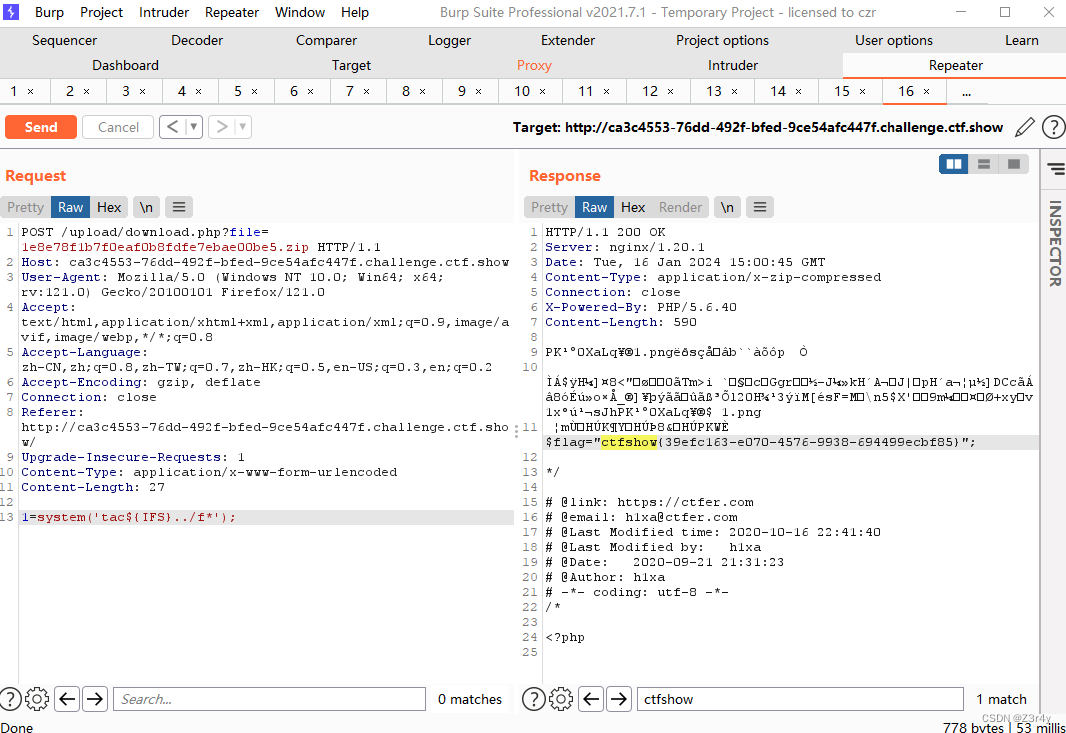The height and width of the screenshot is (733, 1066).
Task: Switch Request view to Pretty
Action: pyautogui.click(x=25, y=207)
